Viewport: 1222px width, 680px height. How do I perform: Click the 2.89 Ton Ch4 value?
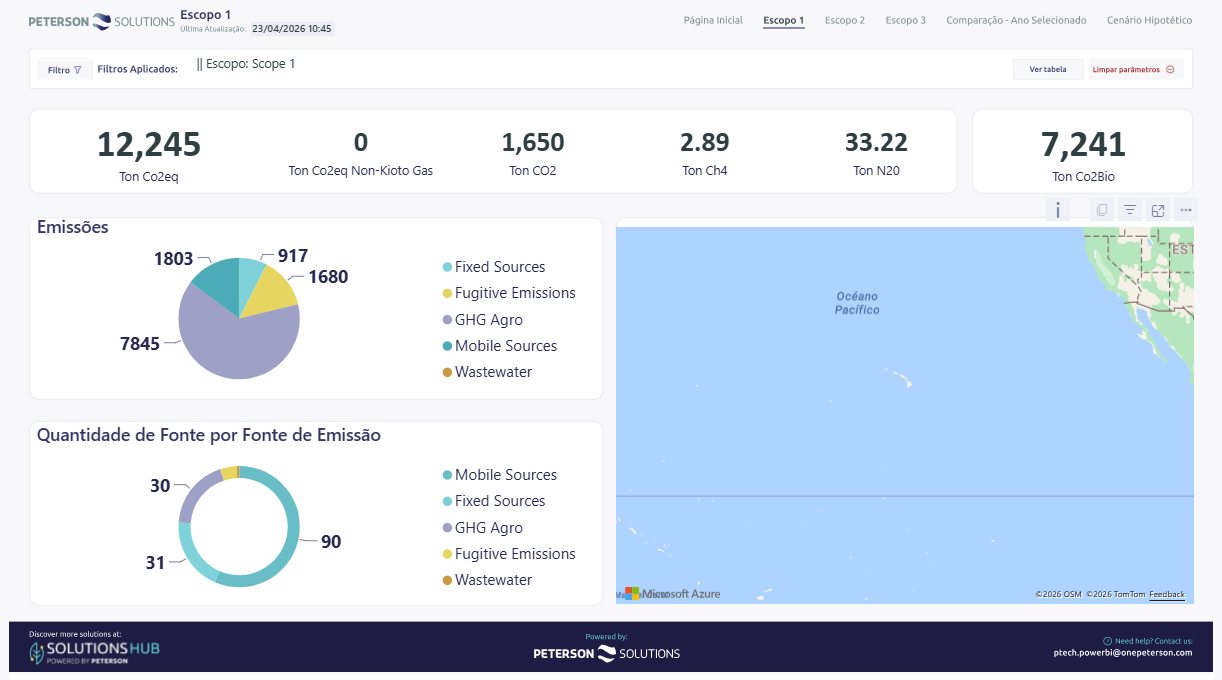coord(705,142)
